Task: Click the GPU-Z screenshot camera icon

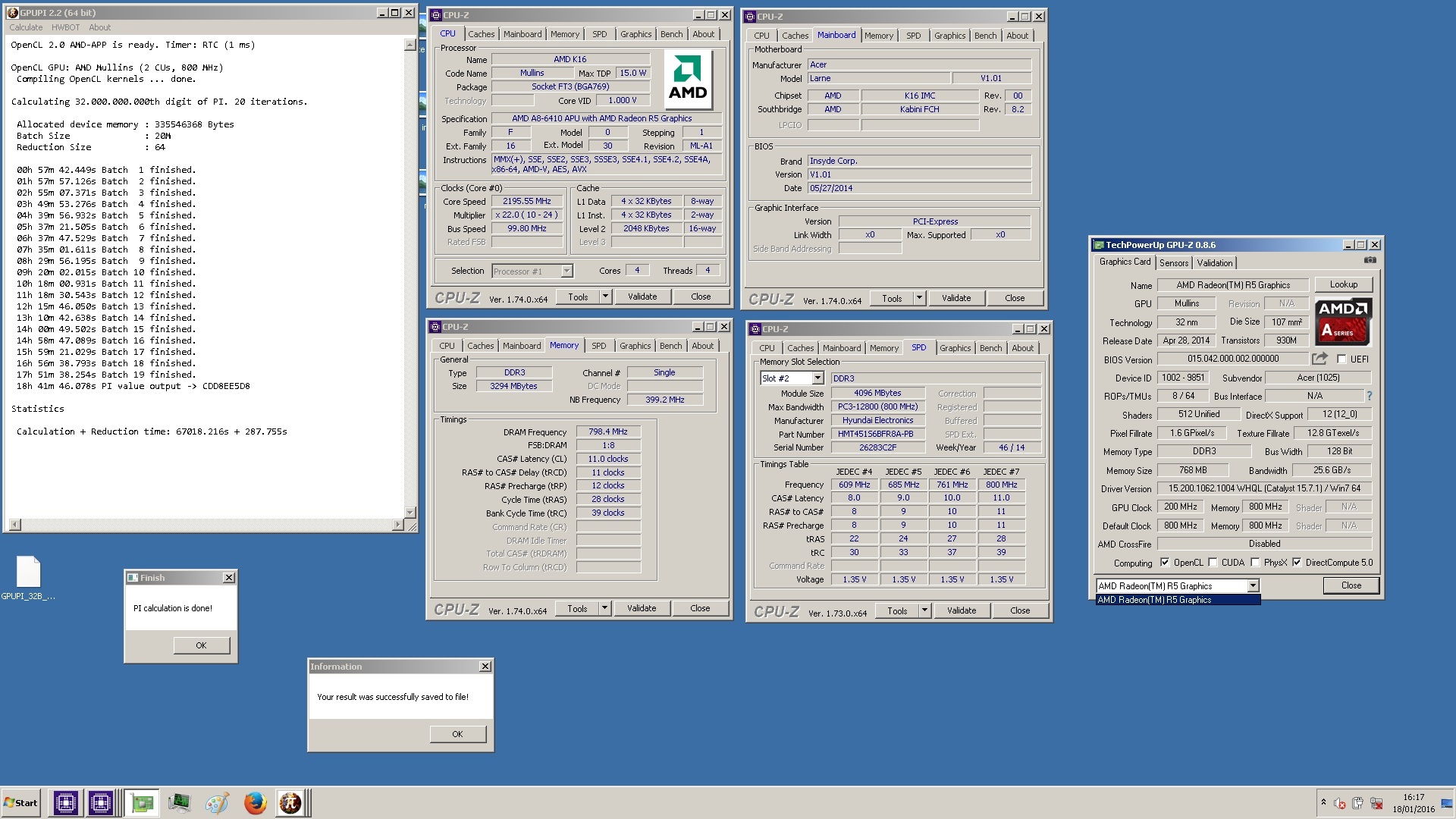Action: click(1370, 260)
